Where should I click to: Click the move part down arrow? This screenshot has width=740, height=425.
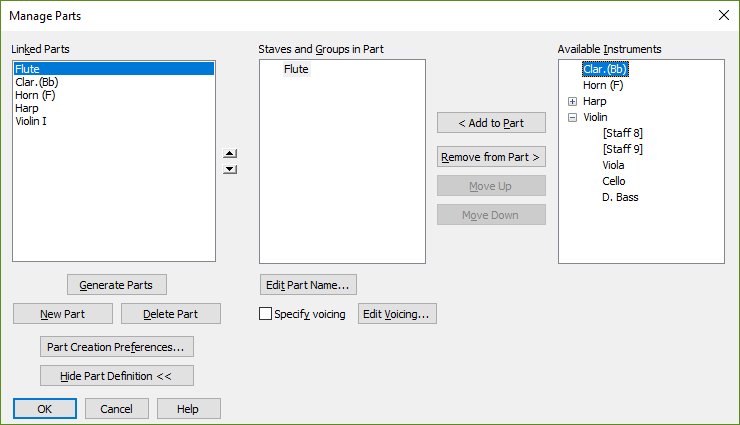click(230, 169)
